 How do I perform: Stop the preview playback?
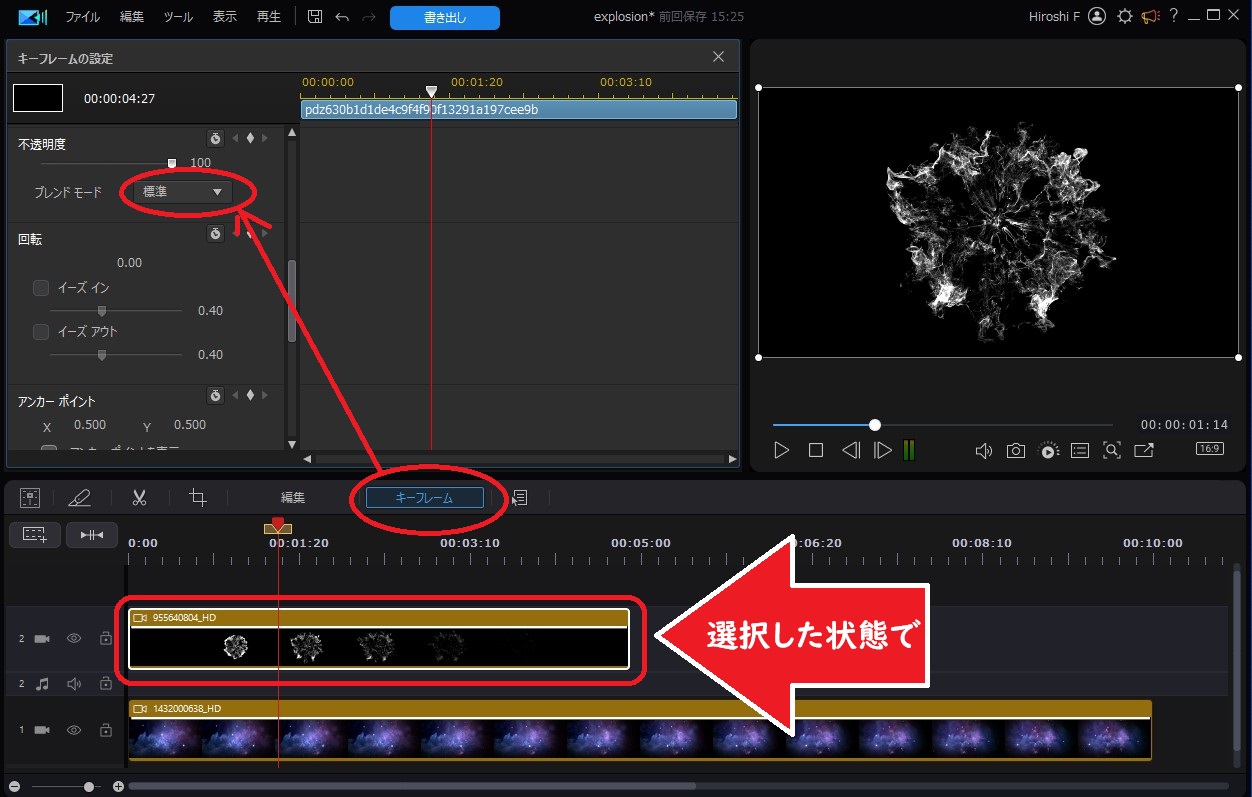click(x=816, y=451)
